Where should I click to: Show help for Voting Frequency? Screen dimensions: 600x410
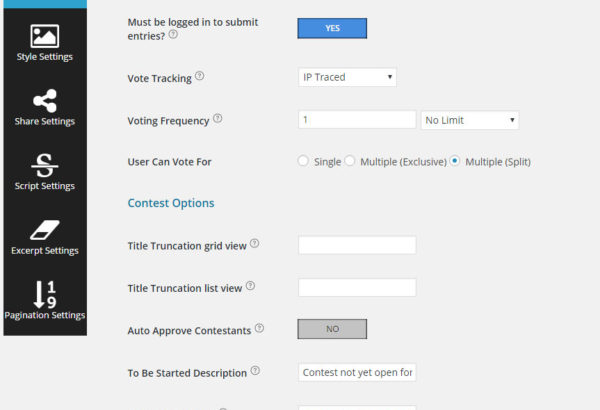click(217, 118)
